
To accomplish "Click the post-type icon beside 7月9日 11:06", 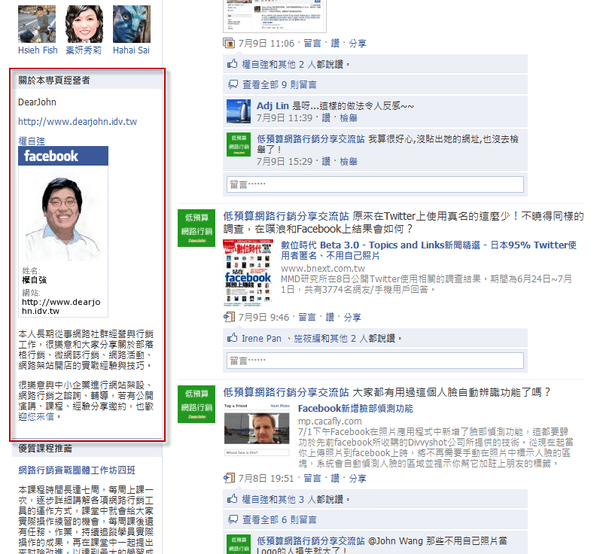I will pyautogui.click(x=229, y=43).
